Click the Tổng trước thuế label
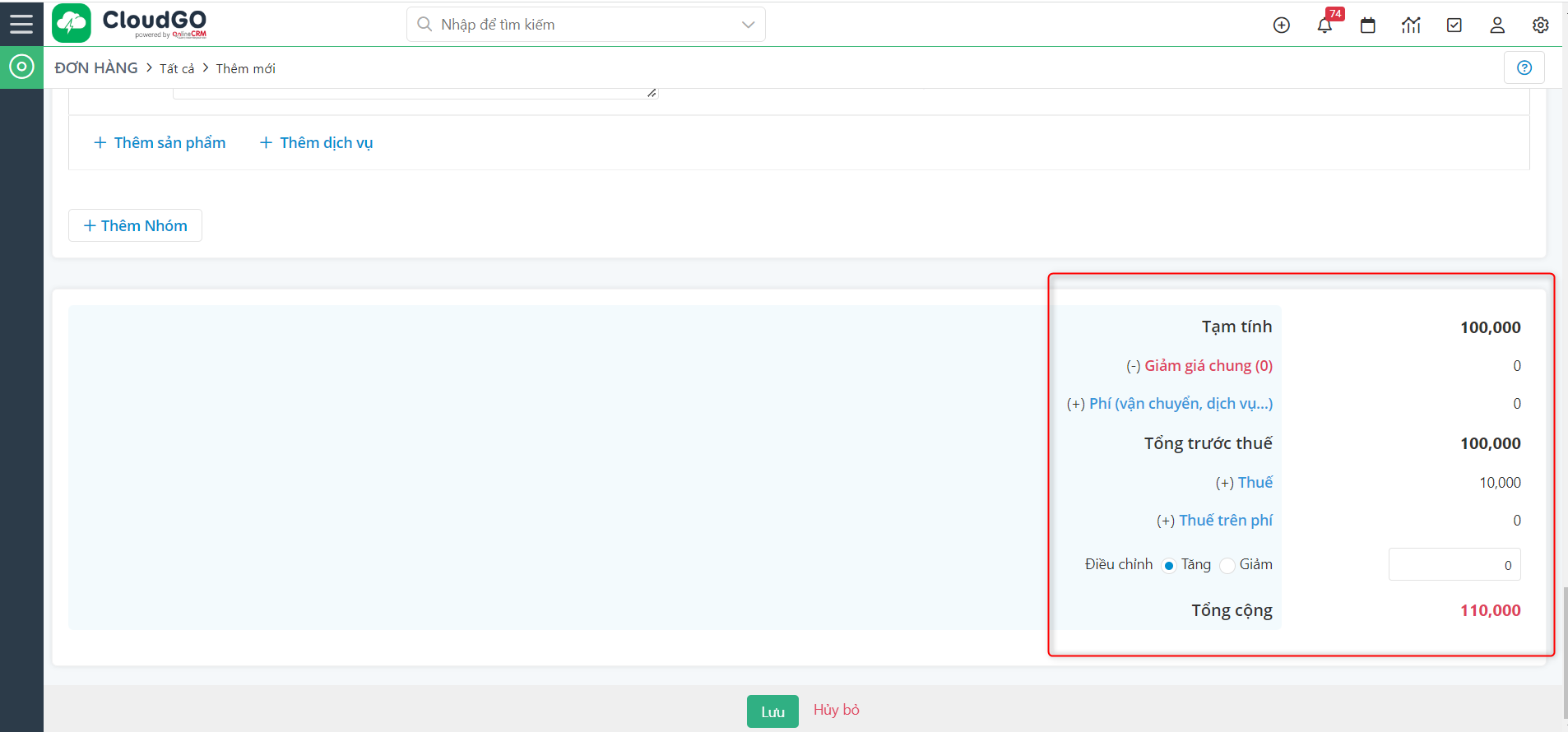Image resolution: width=1568 pixels, height=732 pixels. [1208, 443]
